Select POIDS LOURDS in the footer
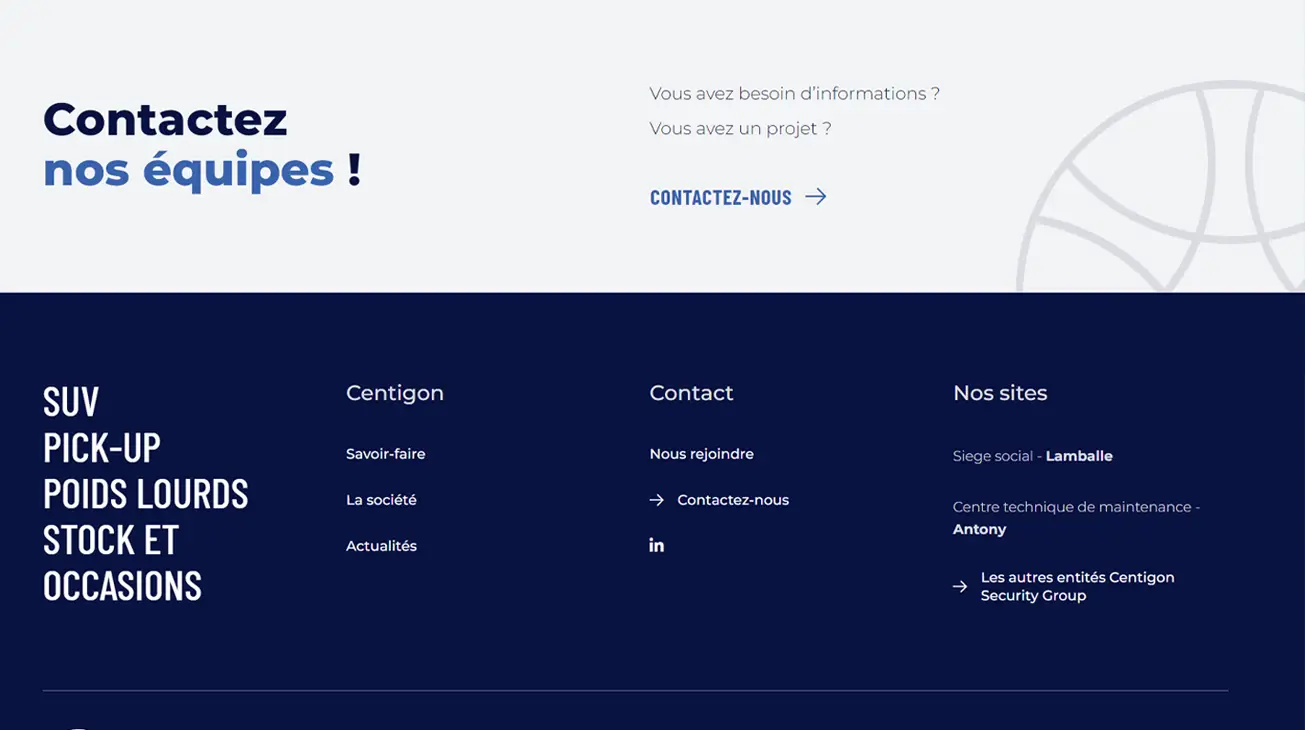 pos(146,494)
